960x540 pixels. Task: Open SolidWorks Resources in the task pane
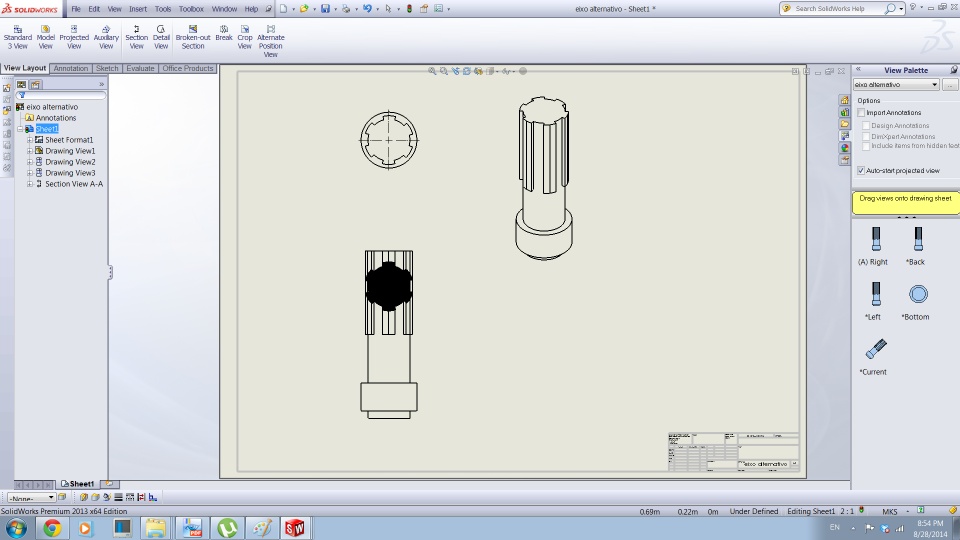coord(845,100)
